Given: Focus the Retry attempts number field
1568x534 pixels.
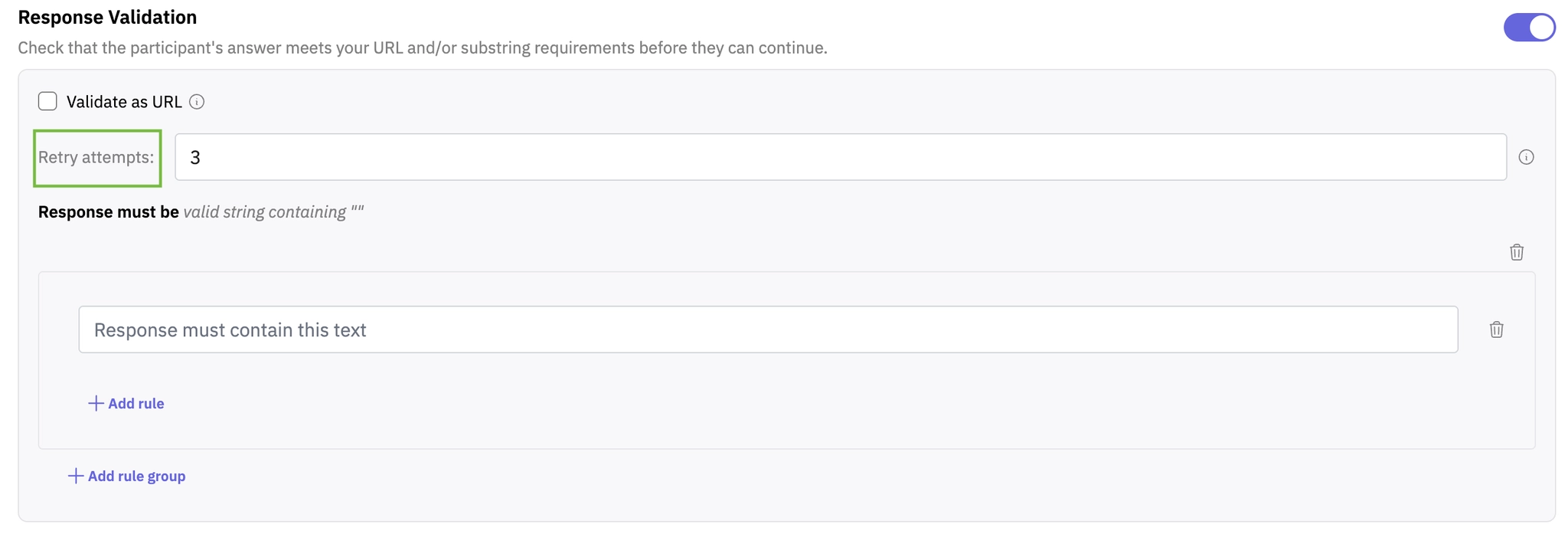Looking at the screenshot, I should point(840,157).
